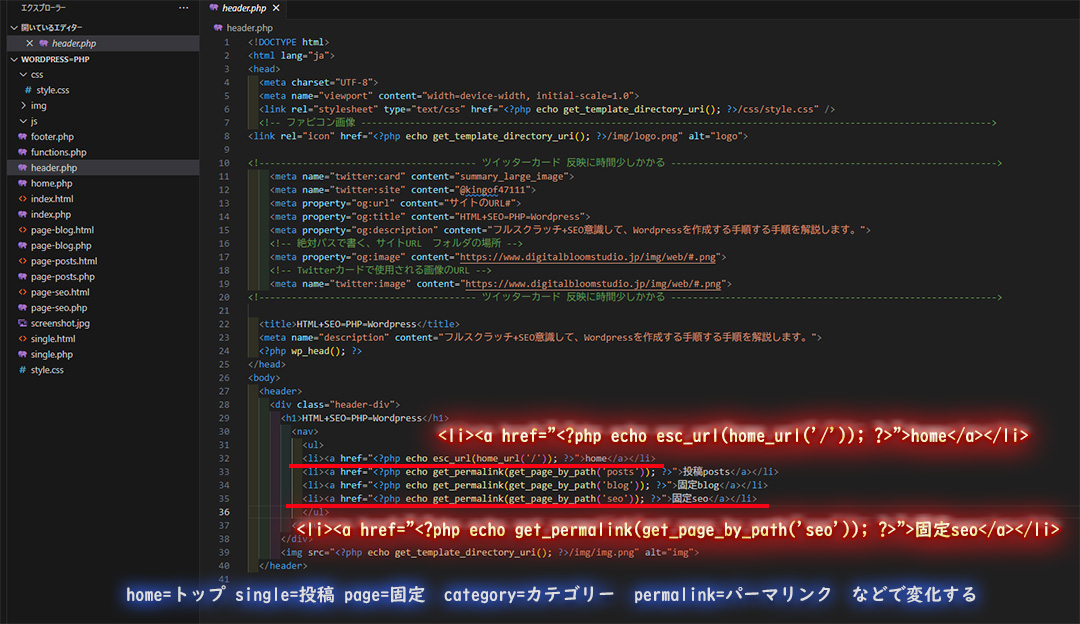Viewport: 1080px width, 624px height.
Task: Switch to the header.php editor tab
Action: pyautogui.click(x=244, y=8)
